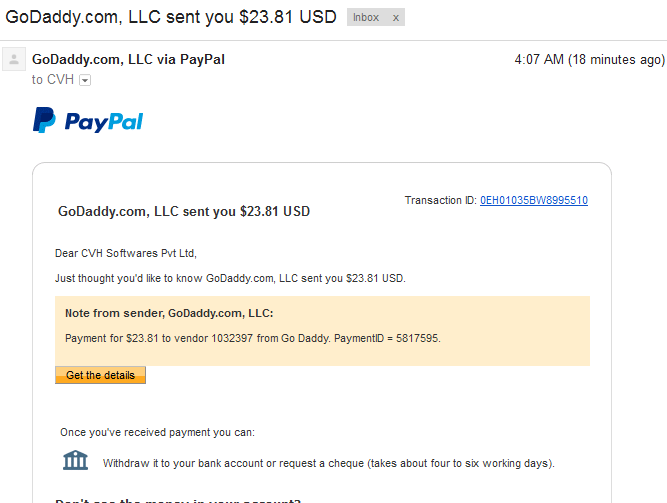Click the email subject line at top
667x503 pixels.
(x=171, y=17)
